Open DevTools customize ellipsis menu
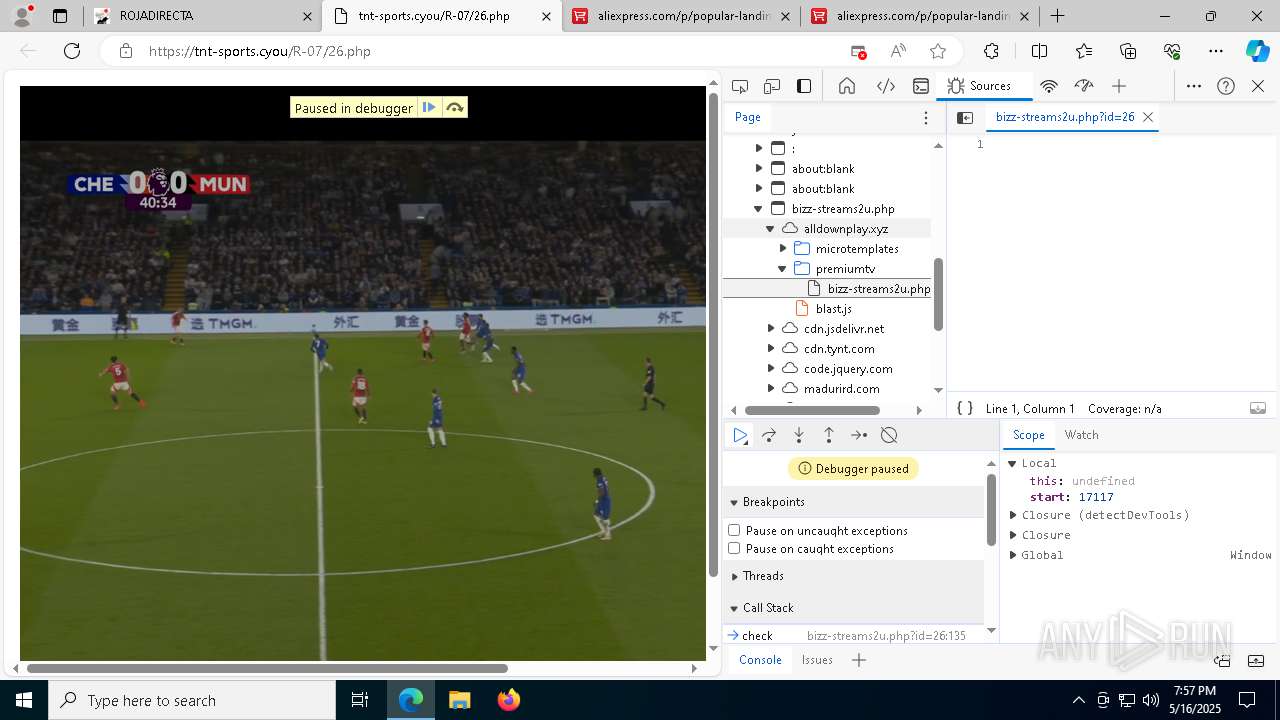 point(1194,86)
